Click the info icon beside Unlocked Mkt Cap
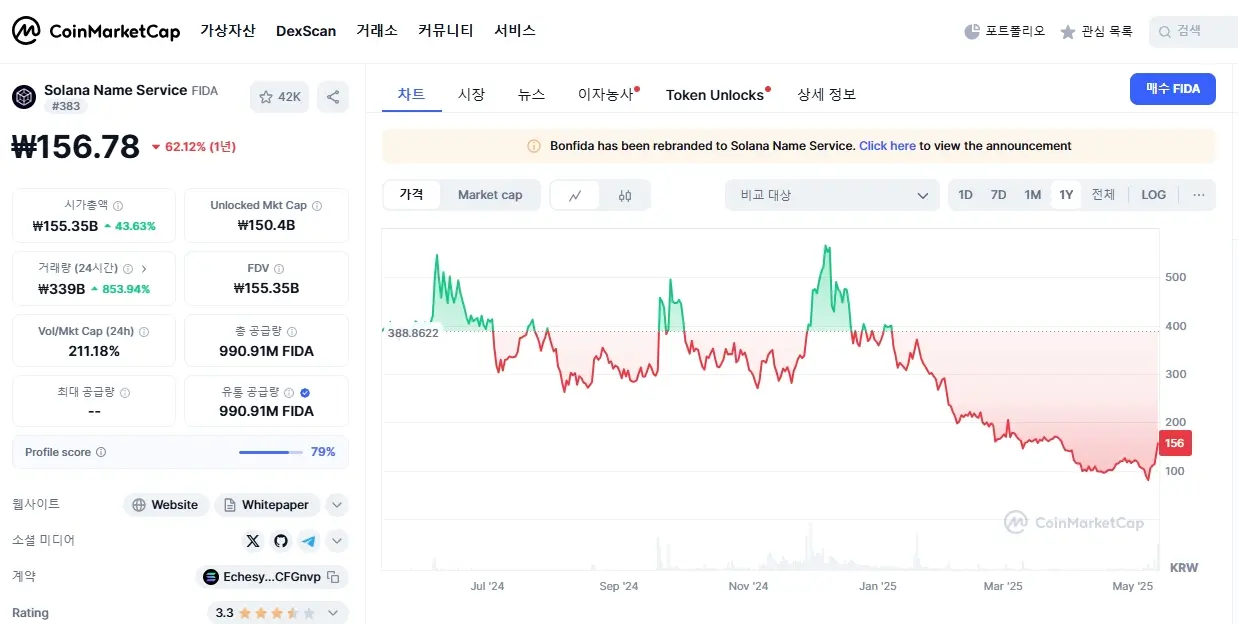The width and height of the screenshot is (1238, 624). coord(317,205)
